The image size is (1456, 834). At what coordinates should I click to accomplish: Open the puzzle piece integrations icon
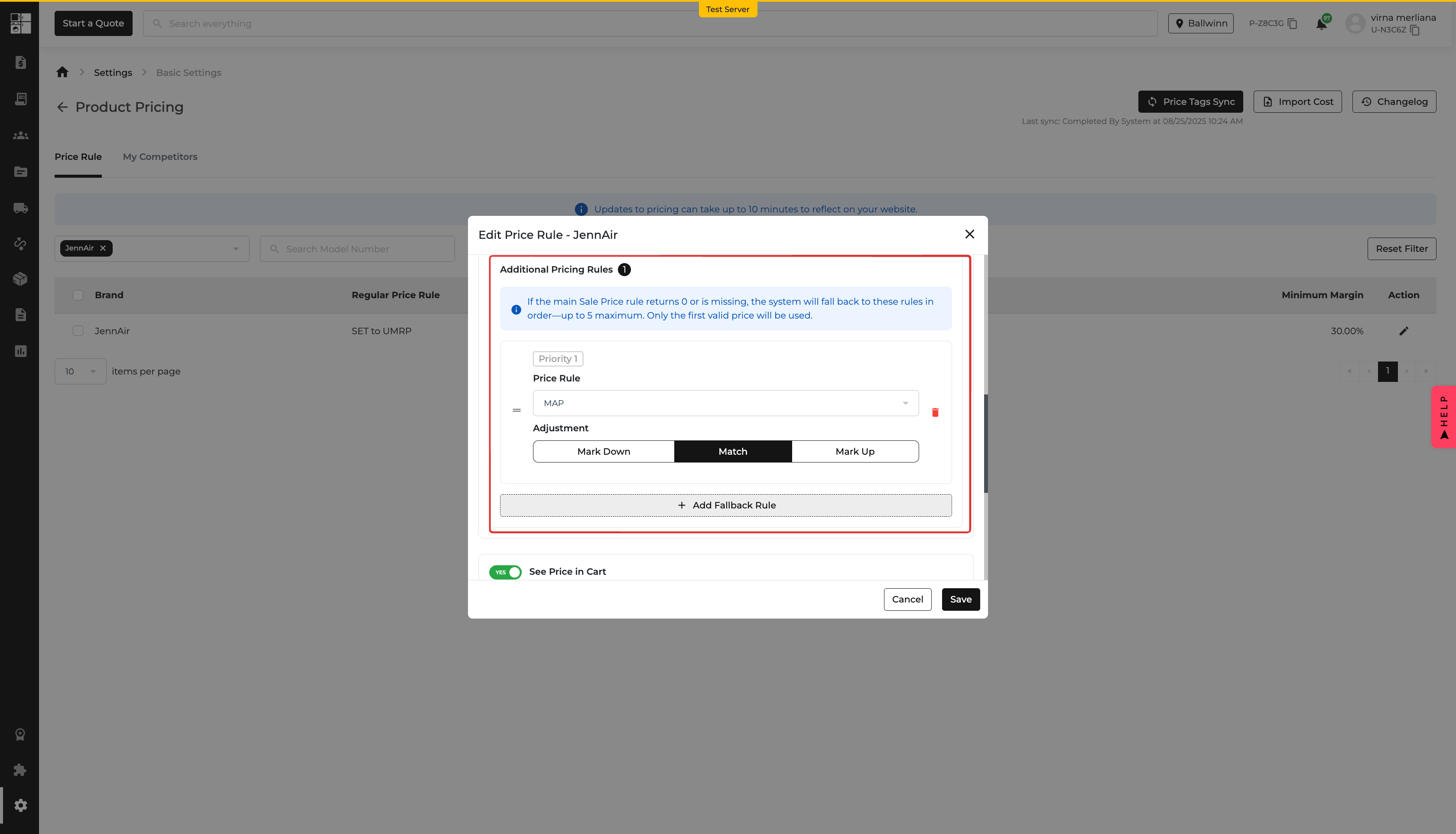point(21,770)
